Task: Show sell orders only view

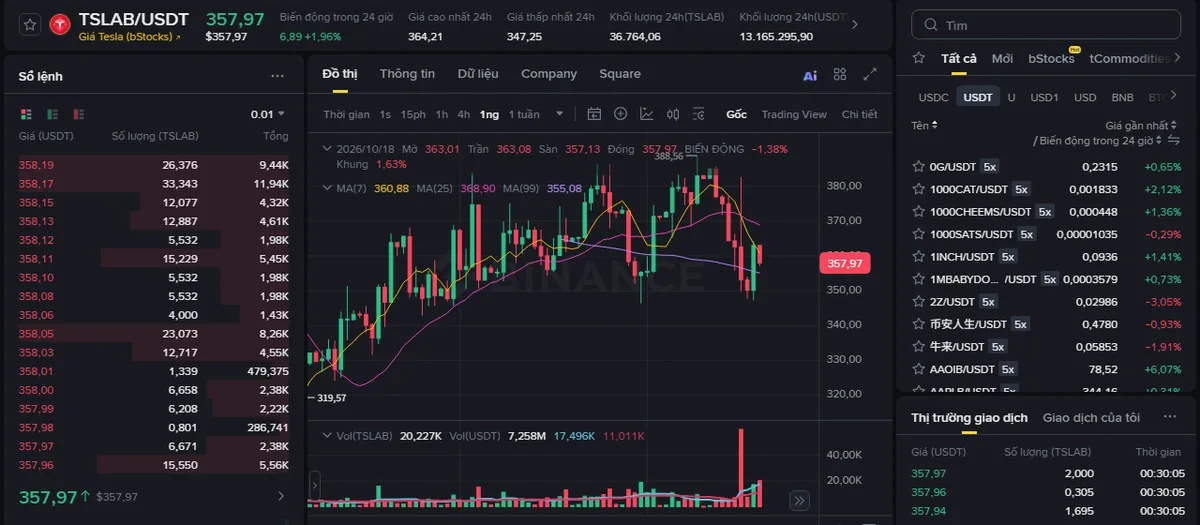Action: point(78,114)
